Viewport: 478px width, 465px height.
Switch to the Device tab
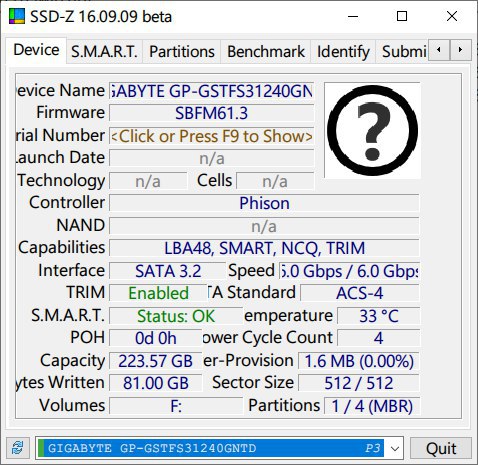(36, 50)
